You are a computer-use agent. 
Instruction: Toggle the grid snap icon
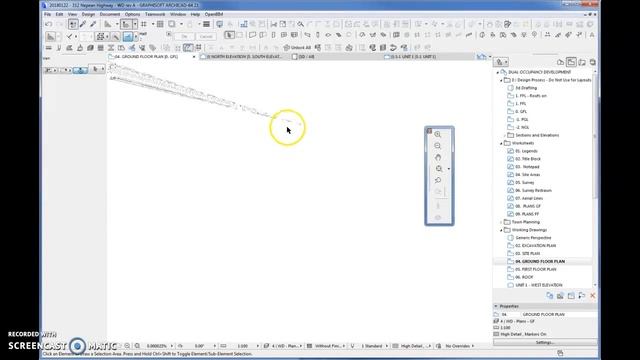click(144, 24)
